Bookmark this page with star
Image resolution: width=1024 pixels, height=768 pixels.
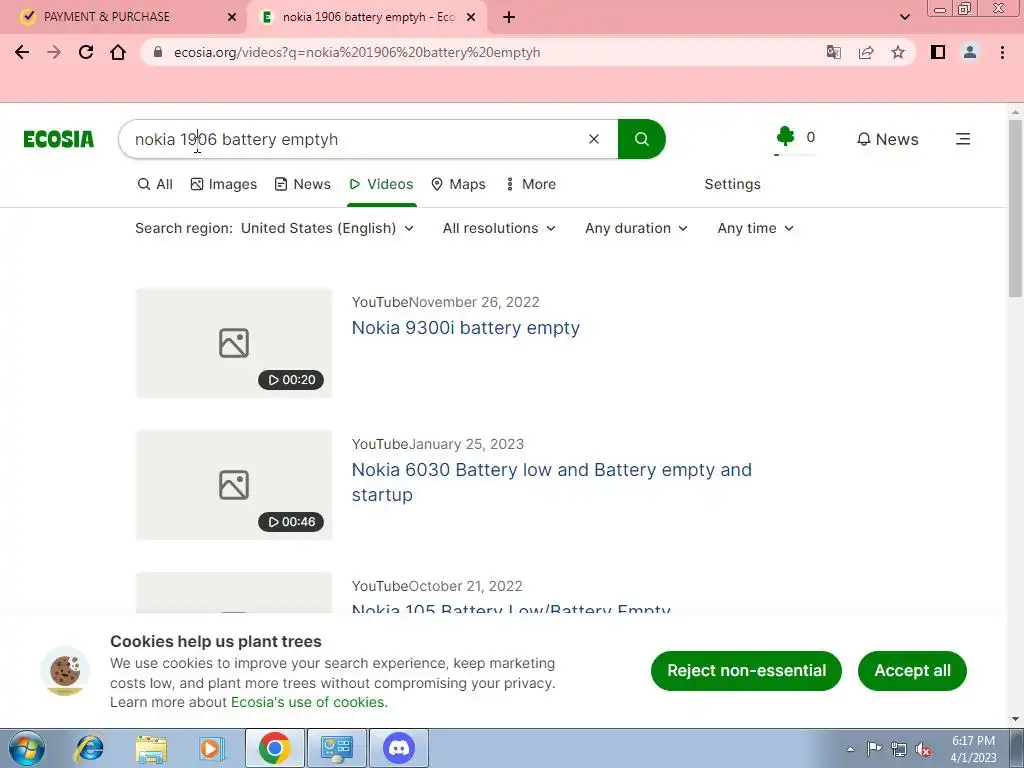(x=898, y=52)
